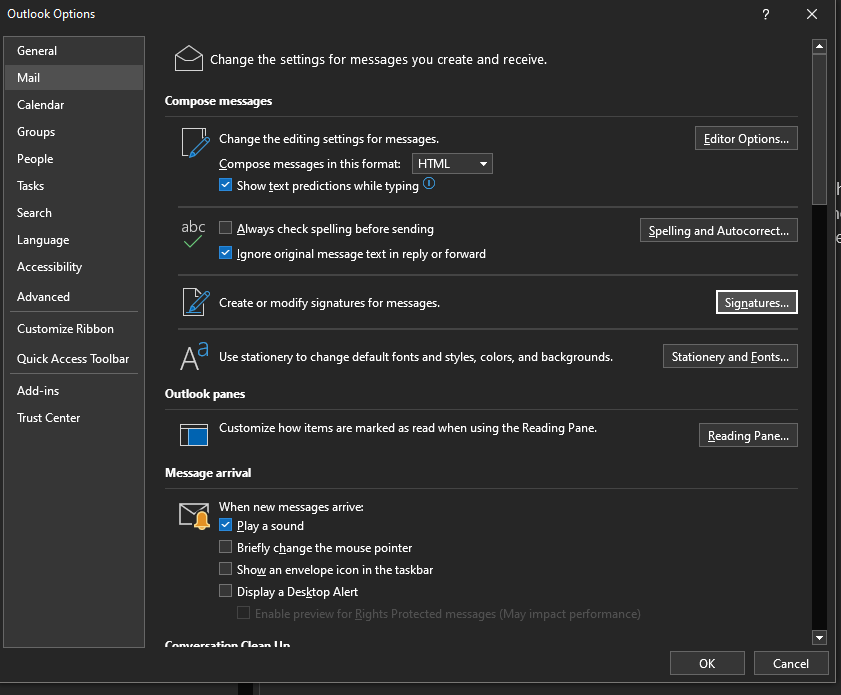Confirm with the OK button

pyautogui.click(x=707, y=663)
